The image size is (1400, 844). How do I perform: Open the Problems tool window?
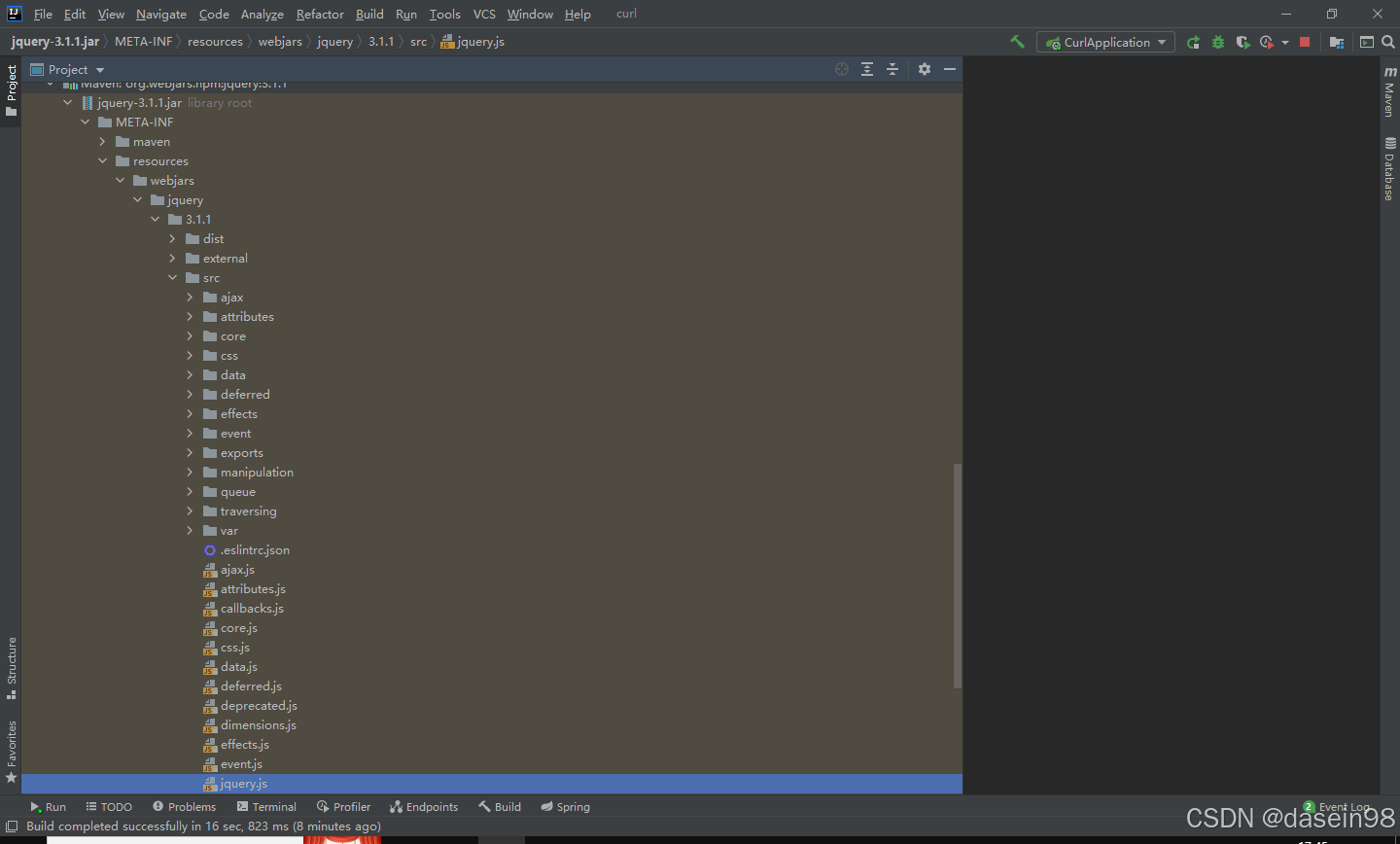(184, 806)
